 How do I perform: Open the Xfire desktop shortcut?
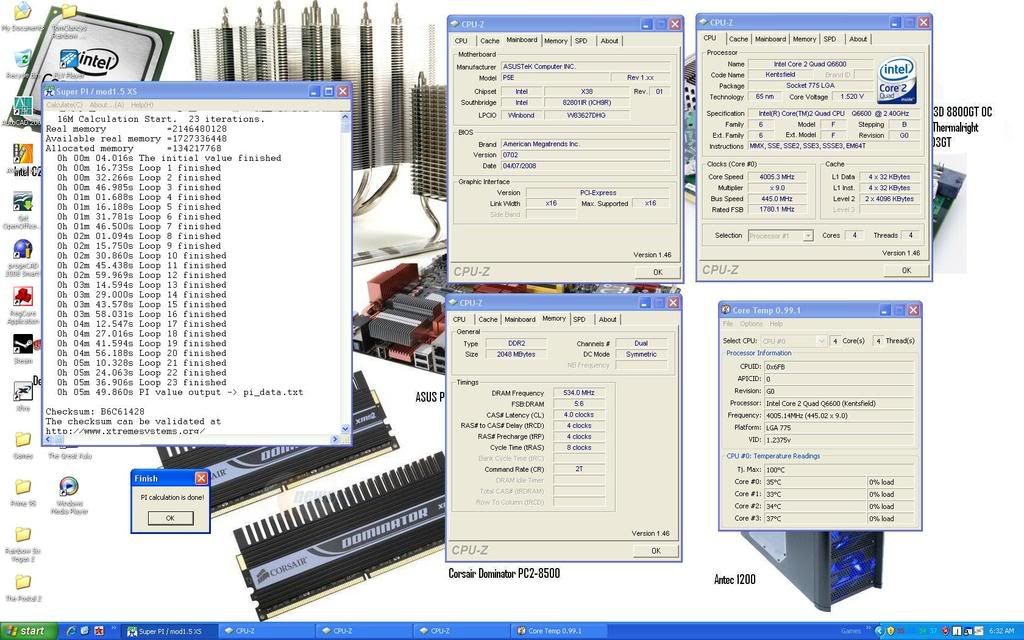pyautogui.click(x=22, y=392)
